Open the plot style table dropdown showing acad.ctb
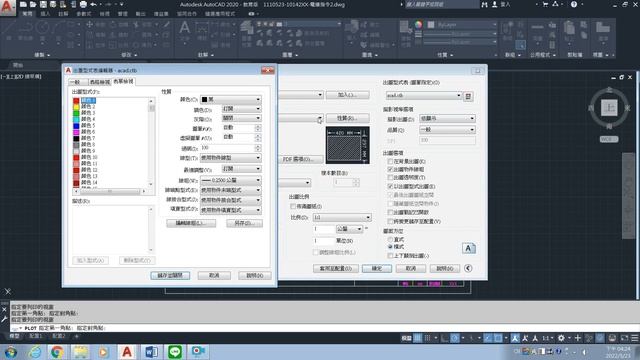Image resolution: width=640 pixels, height=360 pixels. tap(424, 96)
